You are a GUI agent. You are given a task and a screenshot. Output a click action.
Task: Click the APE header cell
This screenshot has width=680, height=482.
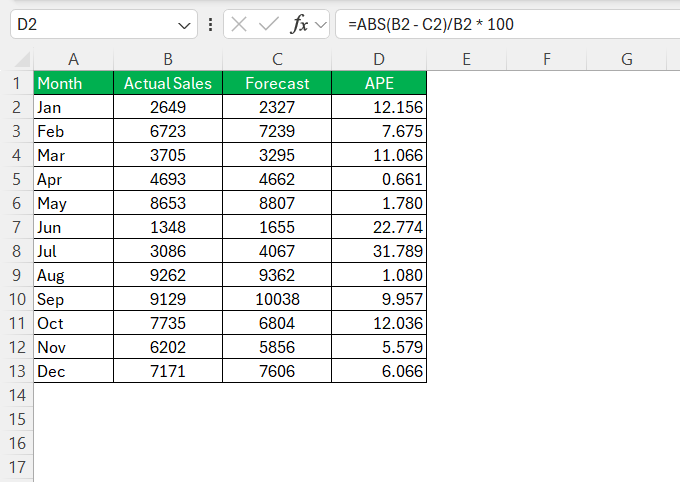click(x=379, y=83)
